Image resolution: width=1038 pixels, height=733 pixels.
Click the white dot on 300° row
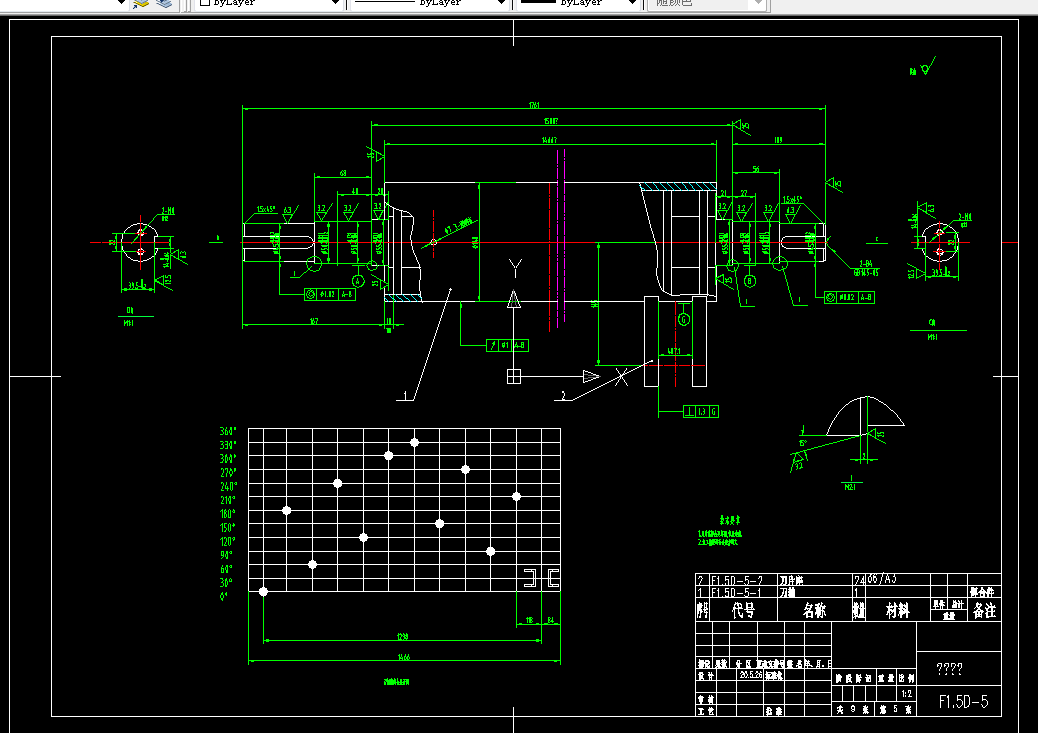389,456
